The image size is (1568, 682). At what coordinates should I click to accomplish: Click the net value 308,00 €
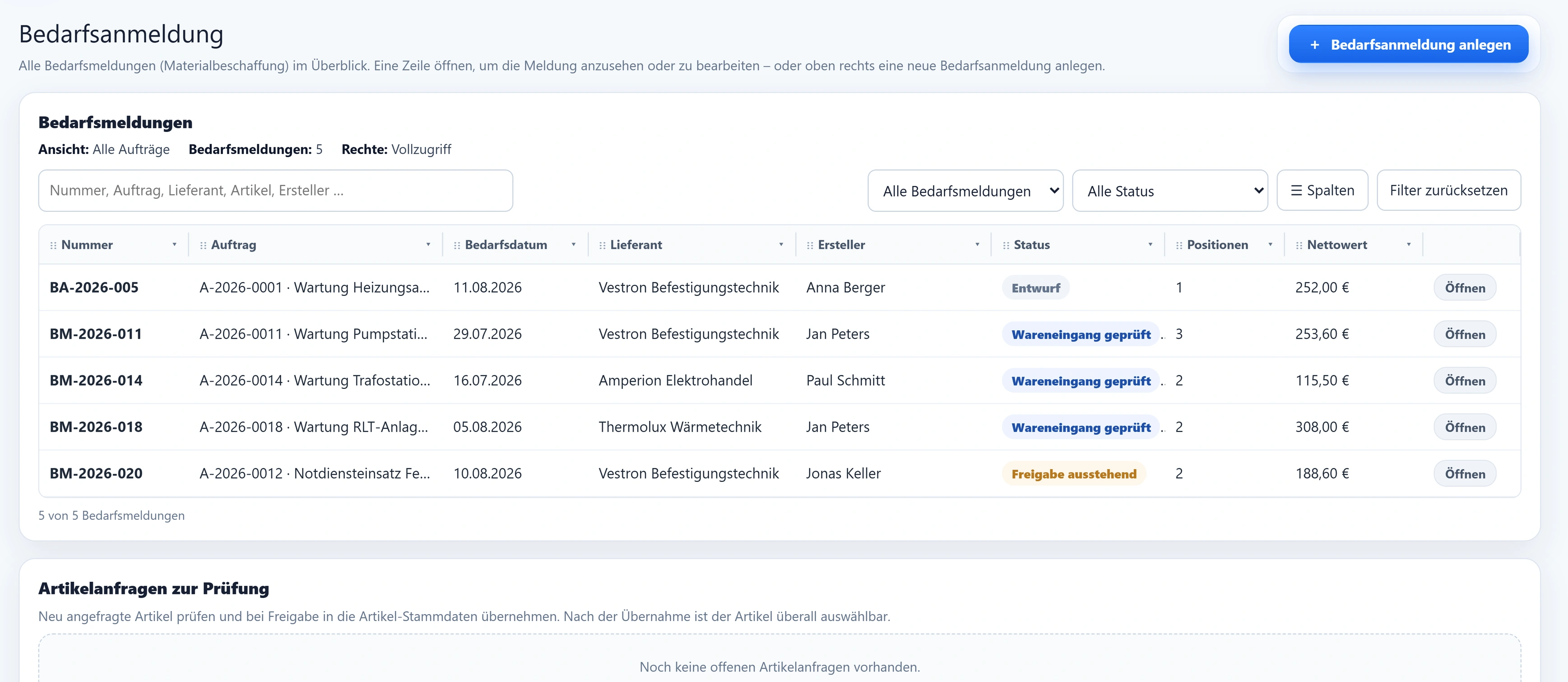coord(1322,427)
